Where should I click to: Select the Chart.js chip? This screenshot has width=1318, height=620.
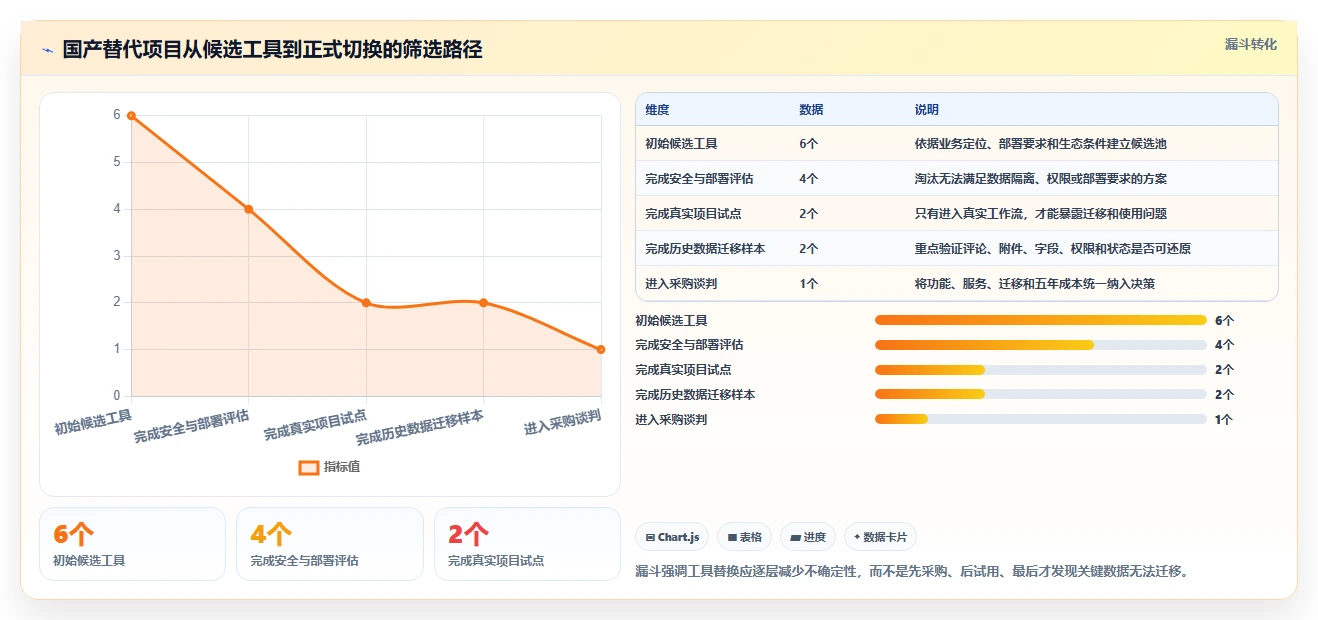[672, 537]
